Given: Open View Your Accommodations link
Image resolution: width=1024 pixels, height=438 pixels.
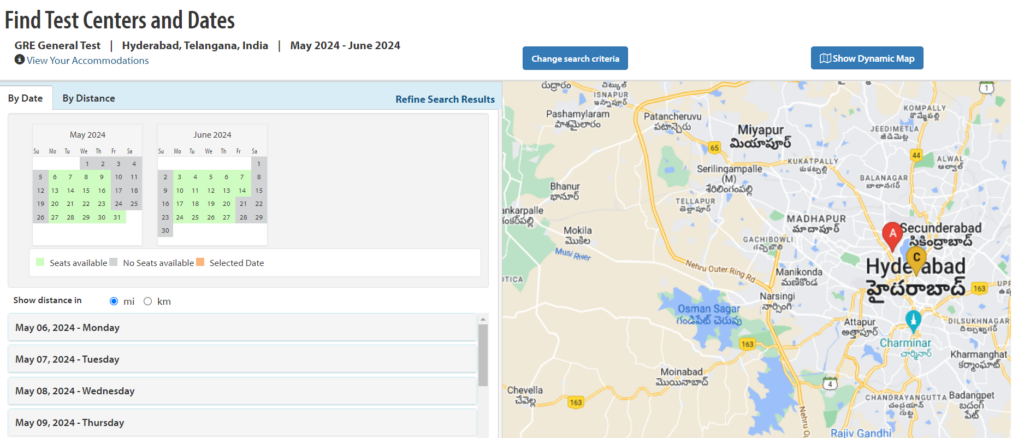Looking at the screenshot, I should click(88, 61).
